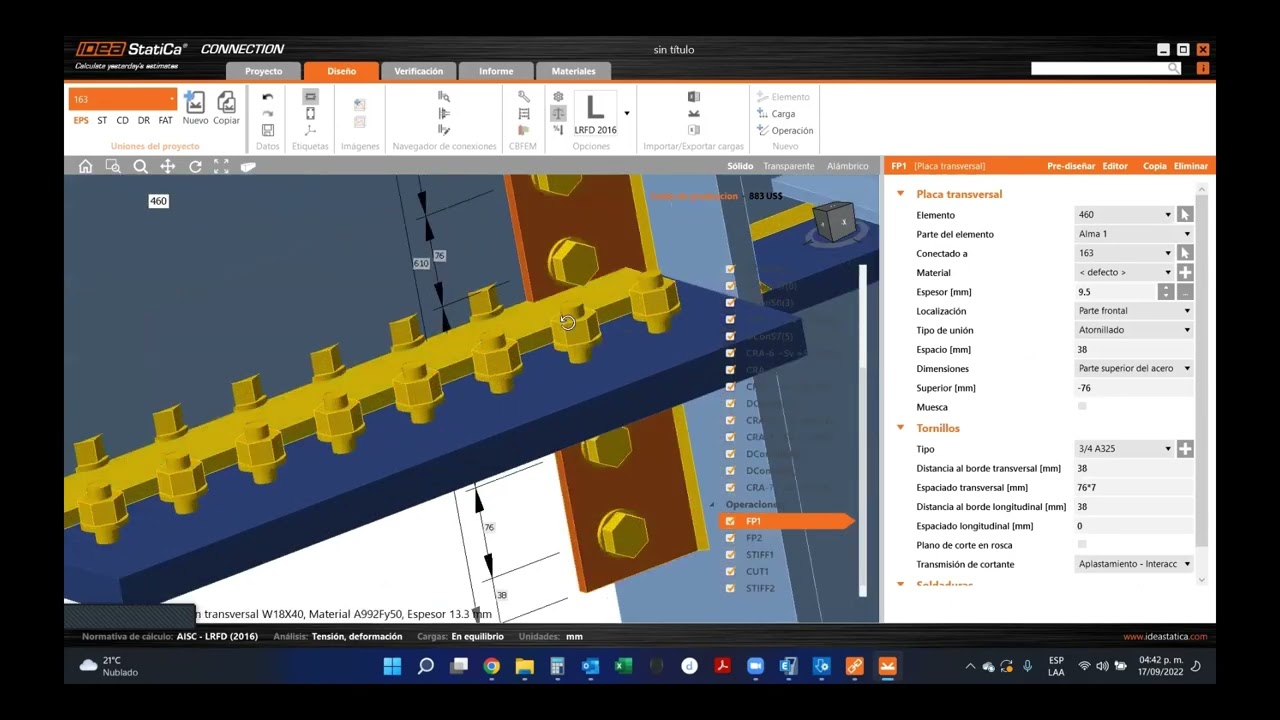Click the top icon in Importar/Exportar cargas
1280x720 pixels.
tap(693, 97)
